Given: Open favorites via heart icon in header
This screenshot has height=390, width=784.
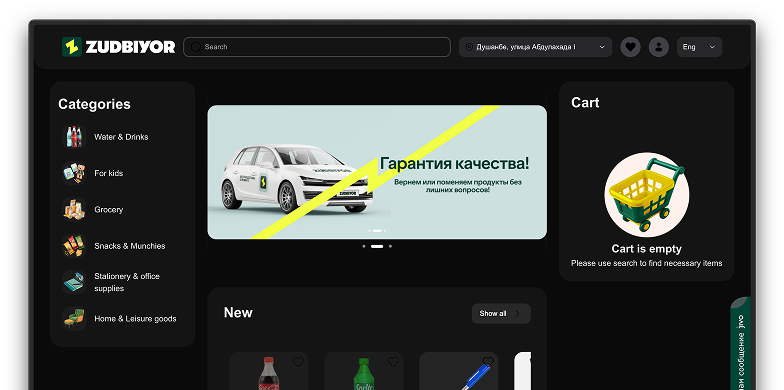Looking at the screenshot, I should tap(630, 47).
